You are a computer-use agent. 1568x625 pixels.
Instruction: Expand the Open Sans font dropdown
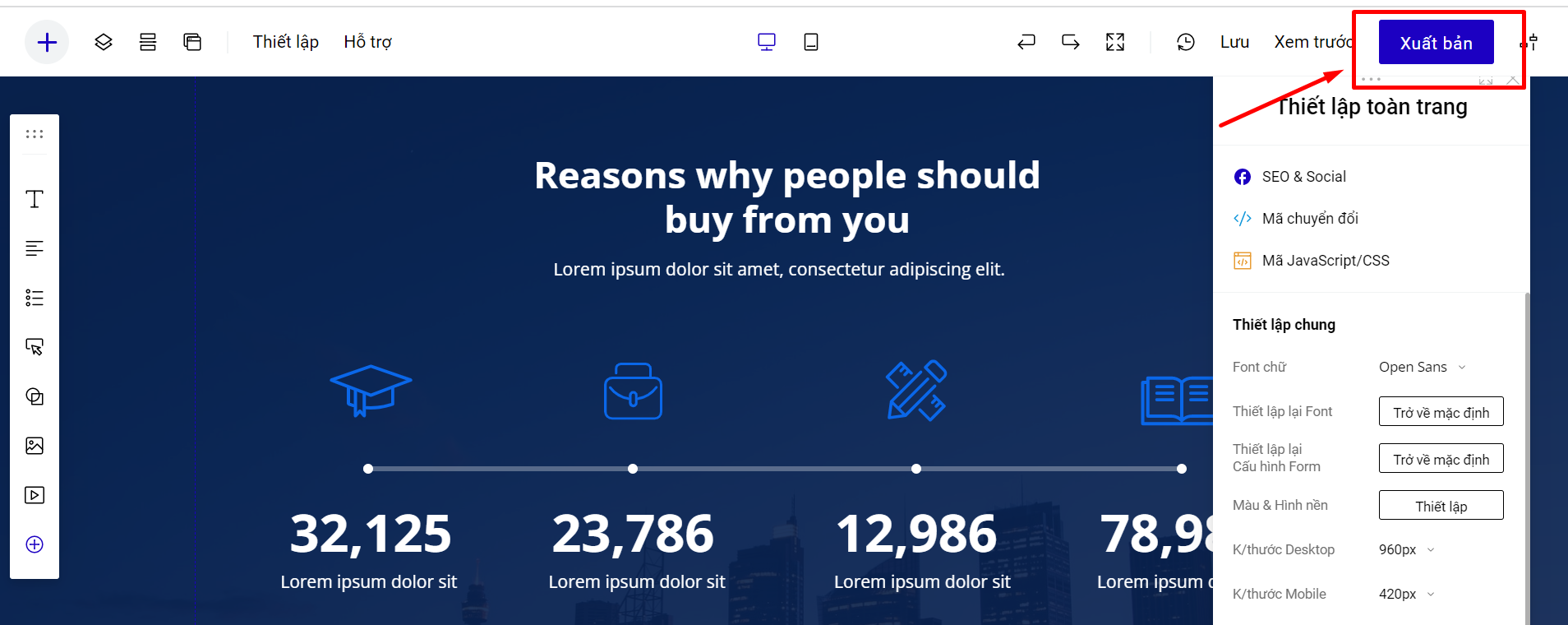click(1422, 367)
